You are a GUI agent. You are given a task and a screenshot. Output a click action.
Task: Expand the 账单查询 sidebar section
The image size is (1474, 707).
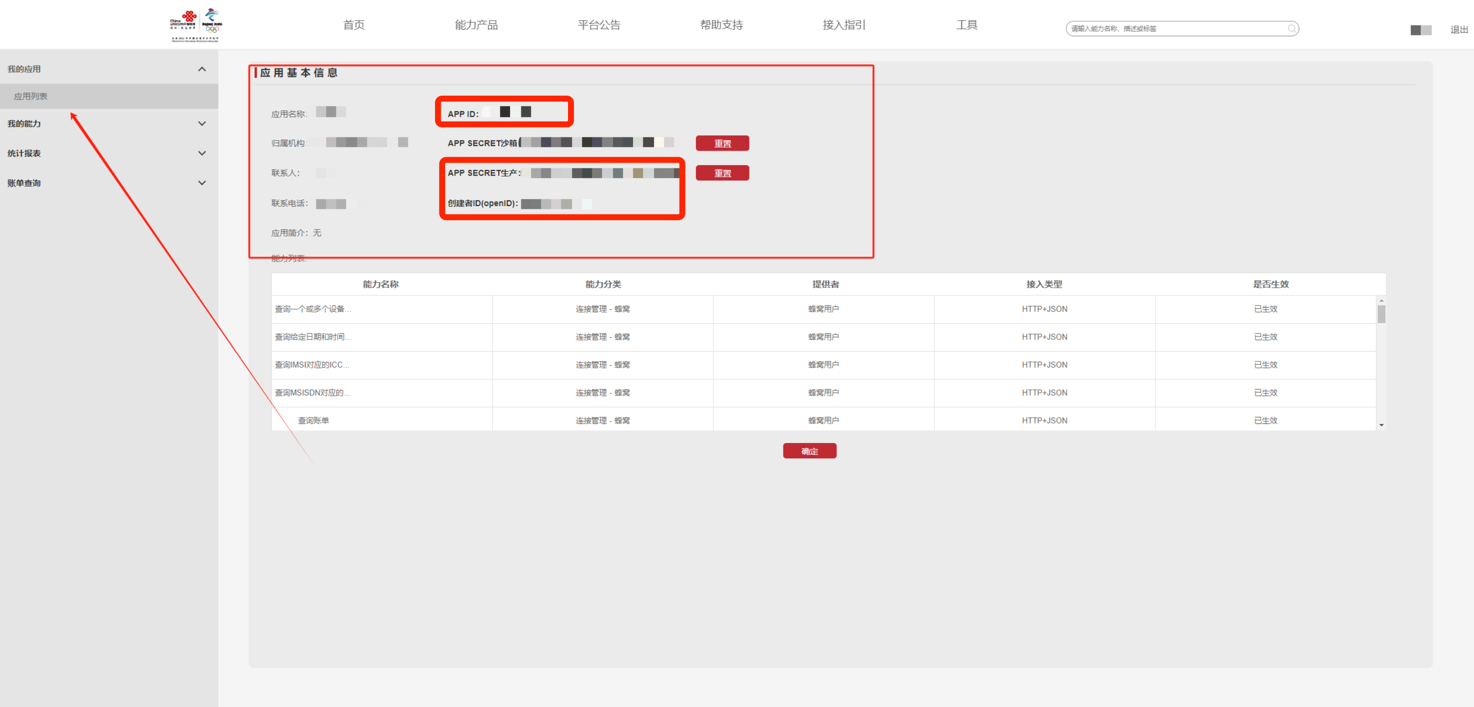click(202, 183)
